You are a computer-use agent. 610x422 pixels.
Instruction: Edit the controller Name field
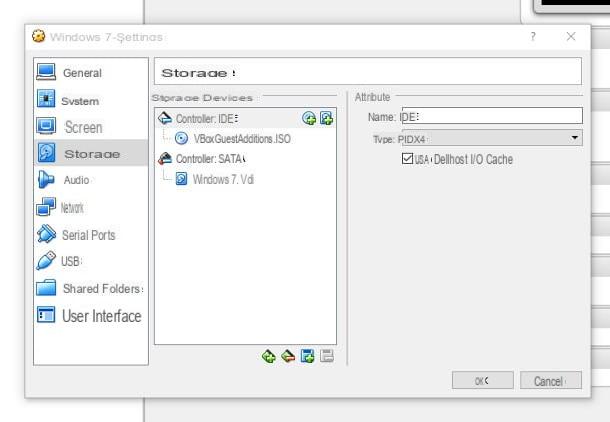tap(492, 116)
